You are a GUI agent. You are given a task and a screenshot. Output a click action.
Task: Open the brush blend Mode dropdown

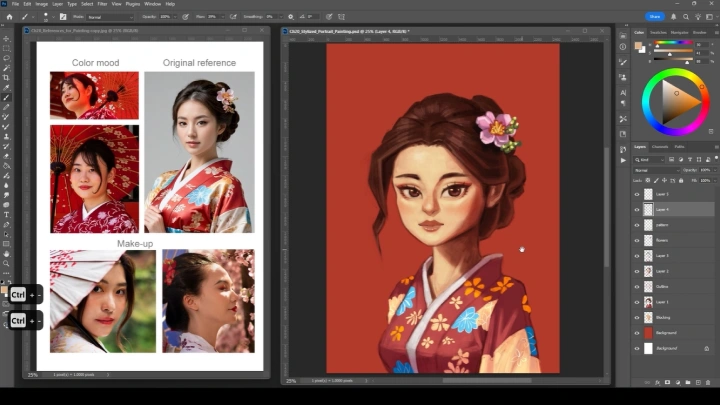click(108, 17)
